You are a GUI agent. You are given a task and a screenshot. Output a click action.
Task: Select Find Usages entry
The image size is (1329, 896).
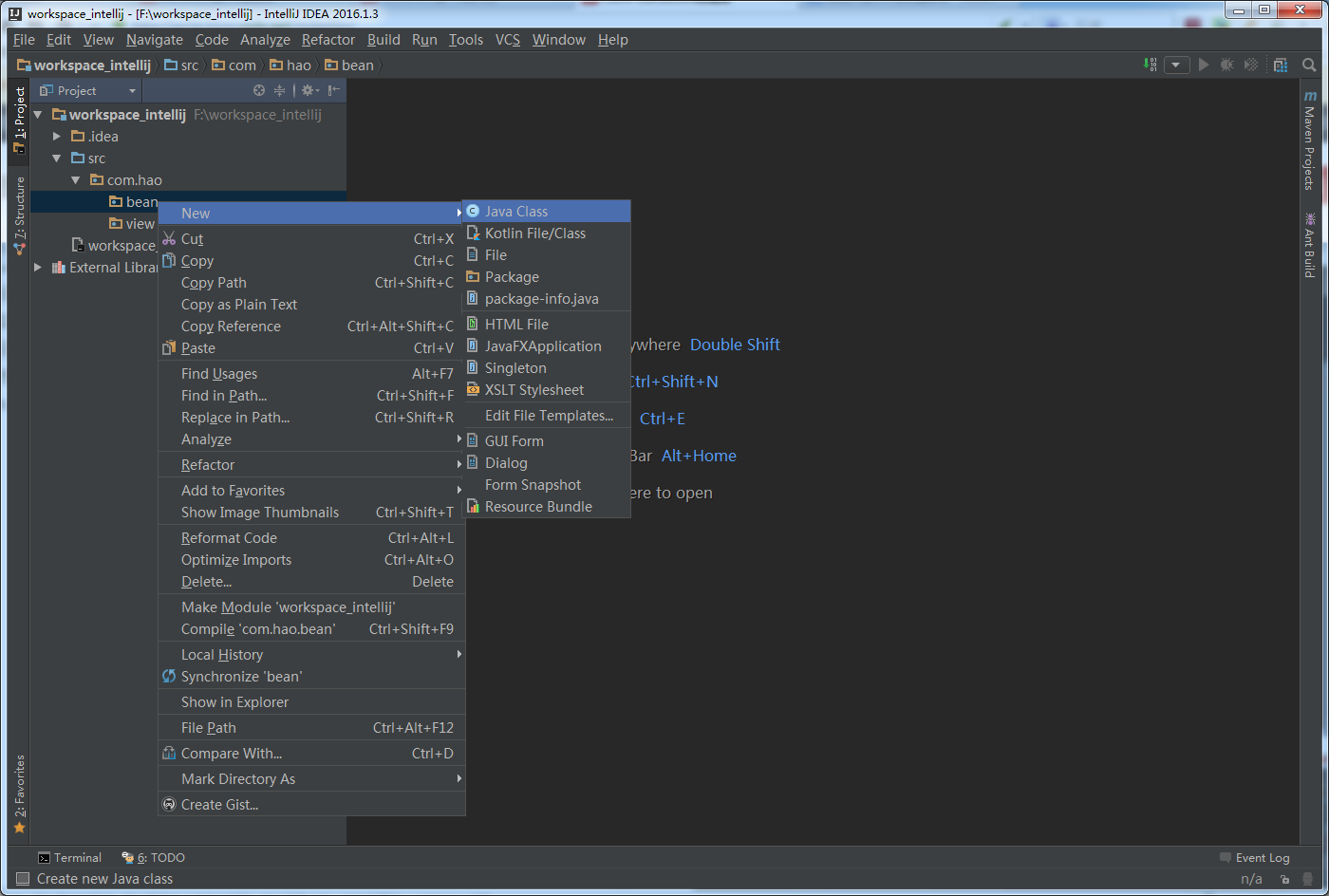click(311, 374)
